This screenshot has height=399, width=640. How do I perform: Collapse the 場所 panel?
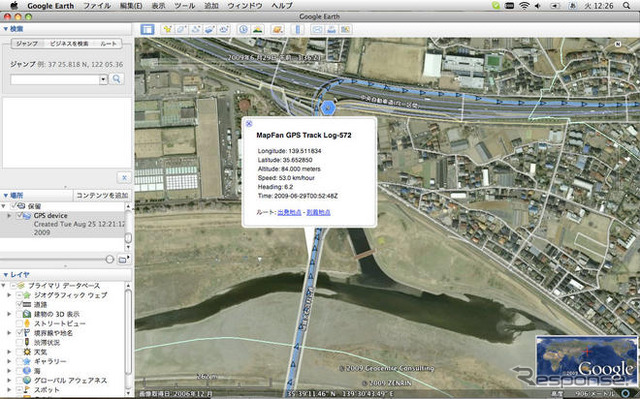click(x=5, y=195)
